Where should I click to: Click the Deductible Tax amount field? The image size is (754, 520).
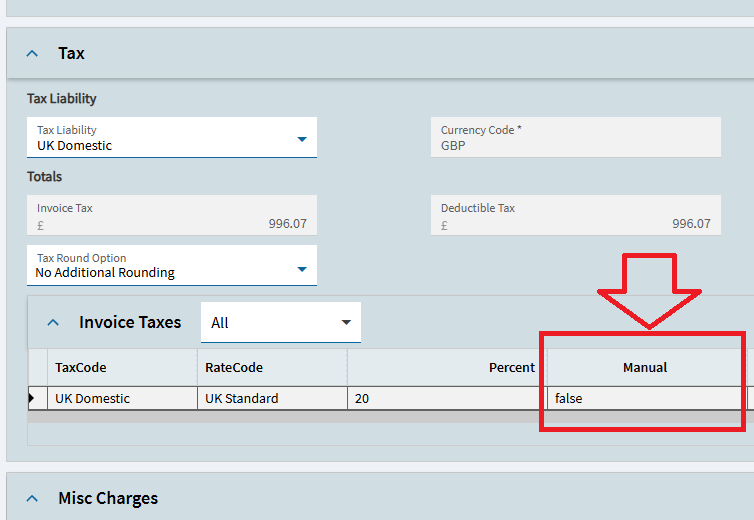pos(576,215)
